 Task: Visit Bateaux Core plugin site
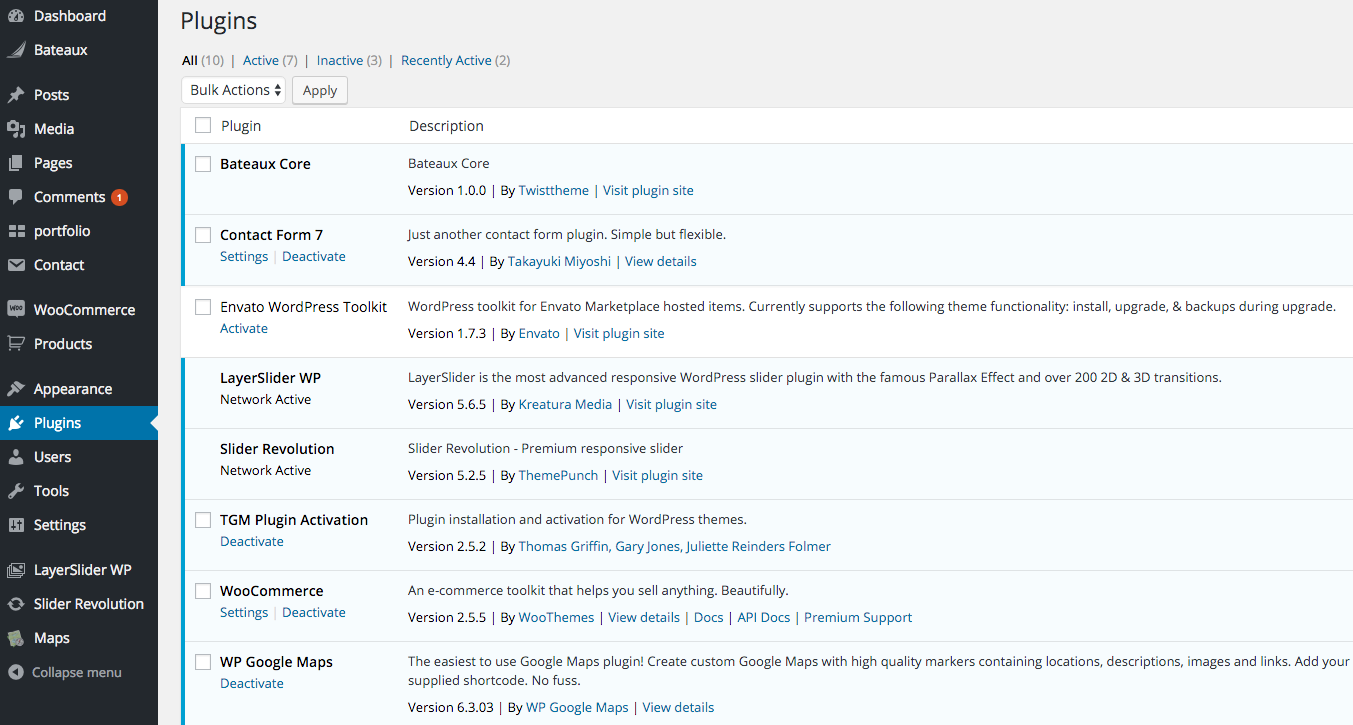point(648,190)
